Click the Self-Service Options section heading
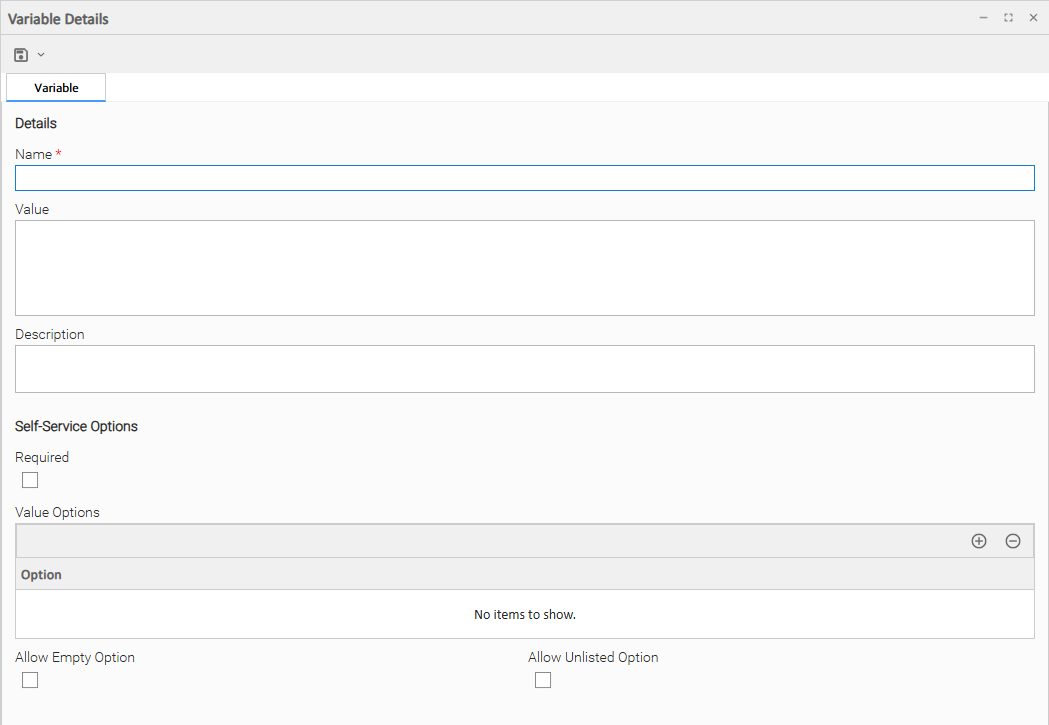Screen dimensions: 1049x725 coord(76,426)
